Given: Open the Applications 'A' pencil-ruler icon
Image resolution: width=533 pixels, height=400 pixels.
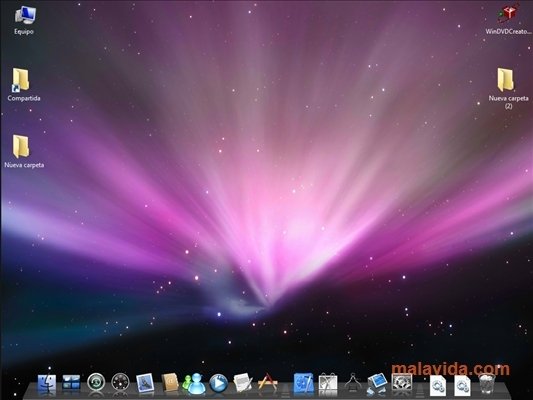Looking at the screenshot, I should click(268, 382).
